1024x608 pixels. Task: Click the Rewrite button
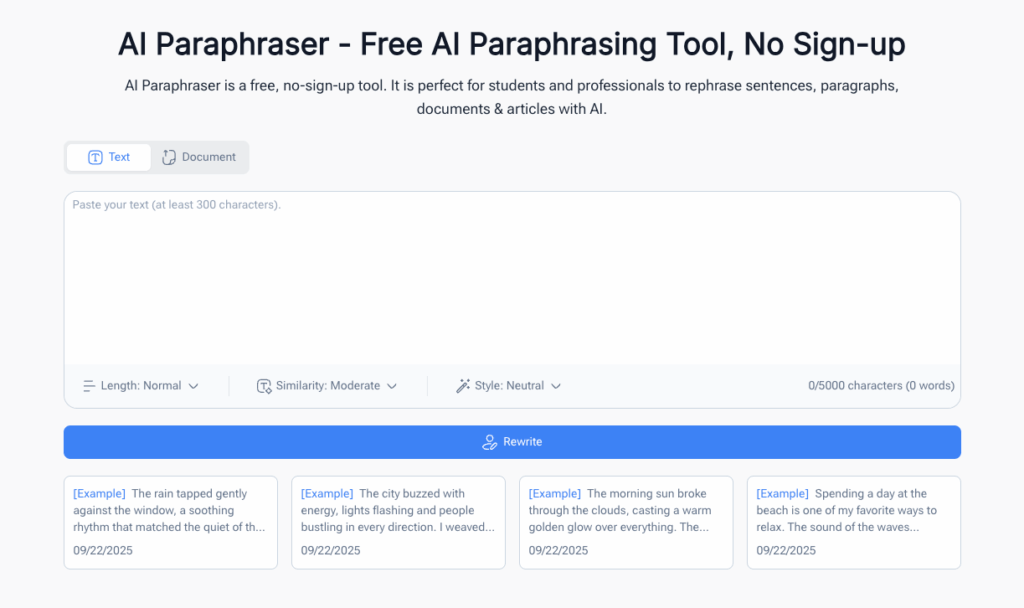512,441
